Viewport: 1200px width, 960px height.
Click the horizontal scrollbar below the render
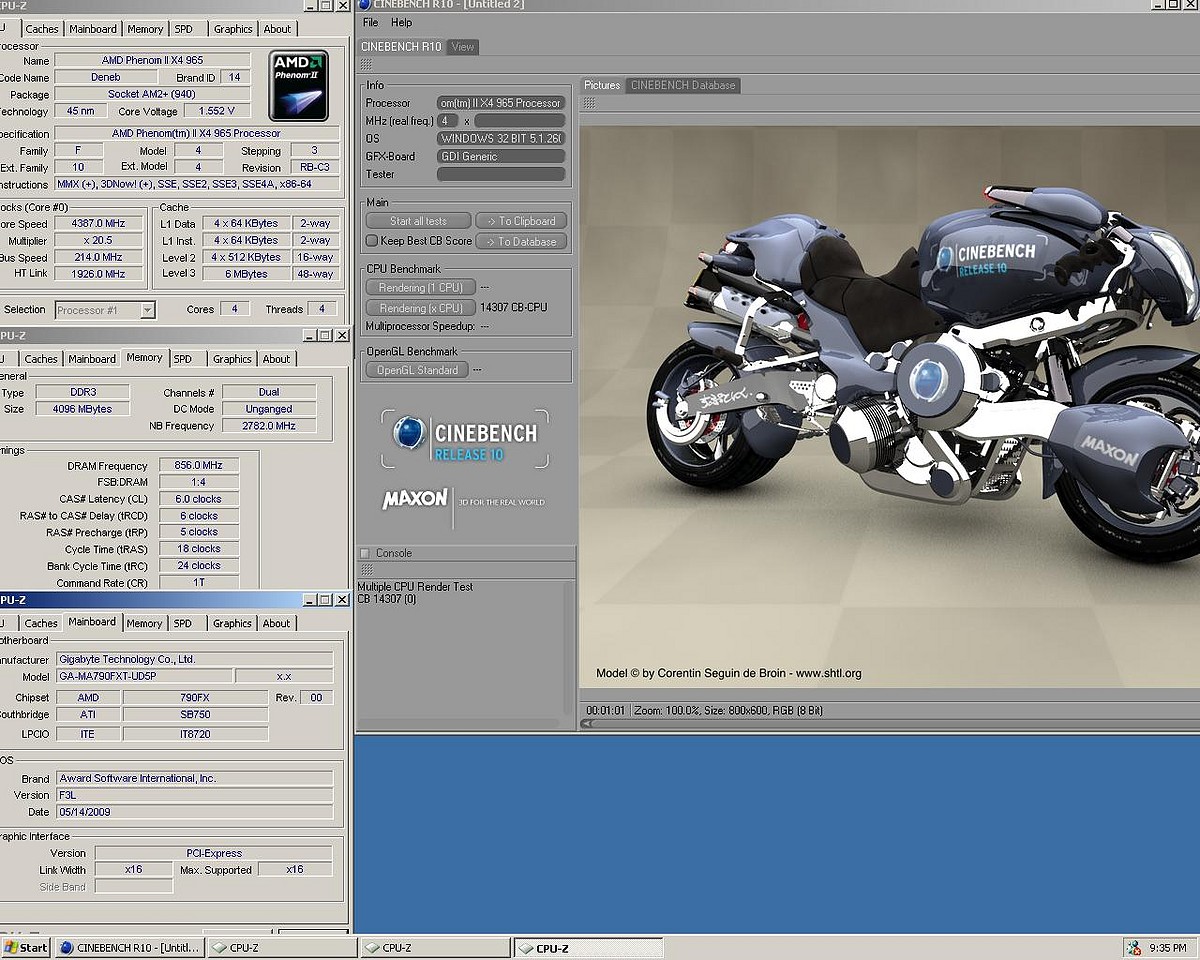(890, 724)
